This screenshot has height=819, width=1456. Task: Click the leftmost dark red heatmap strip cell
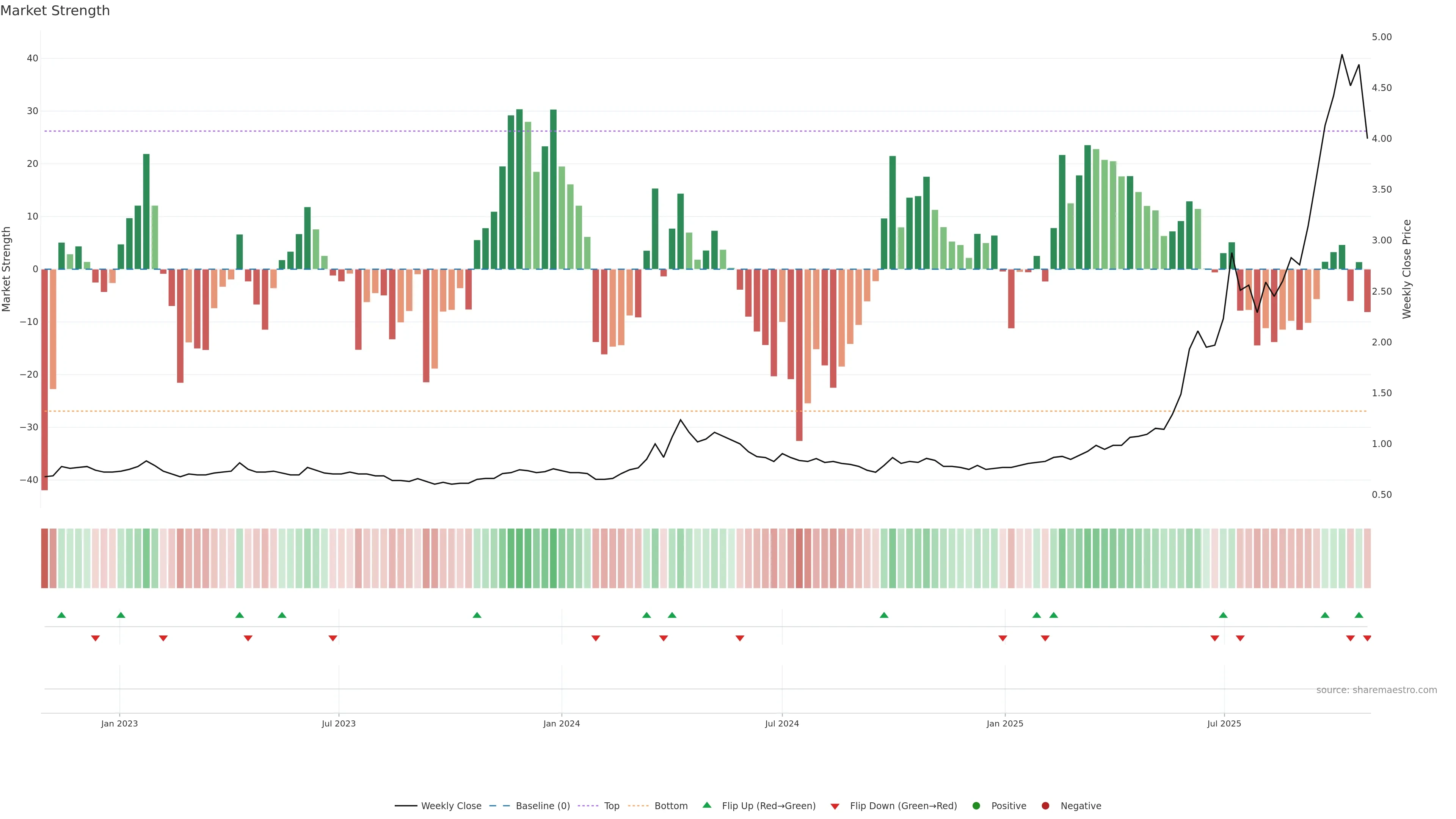click(45, 559)
